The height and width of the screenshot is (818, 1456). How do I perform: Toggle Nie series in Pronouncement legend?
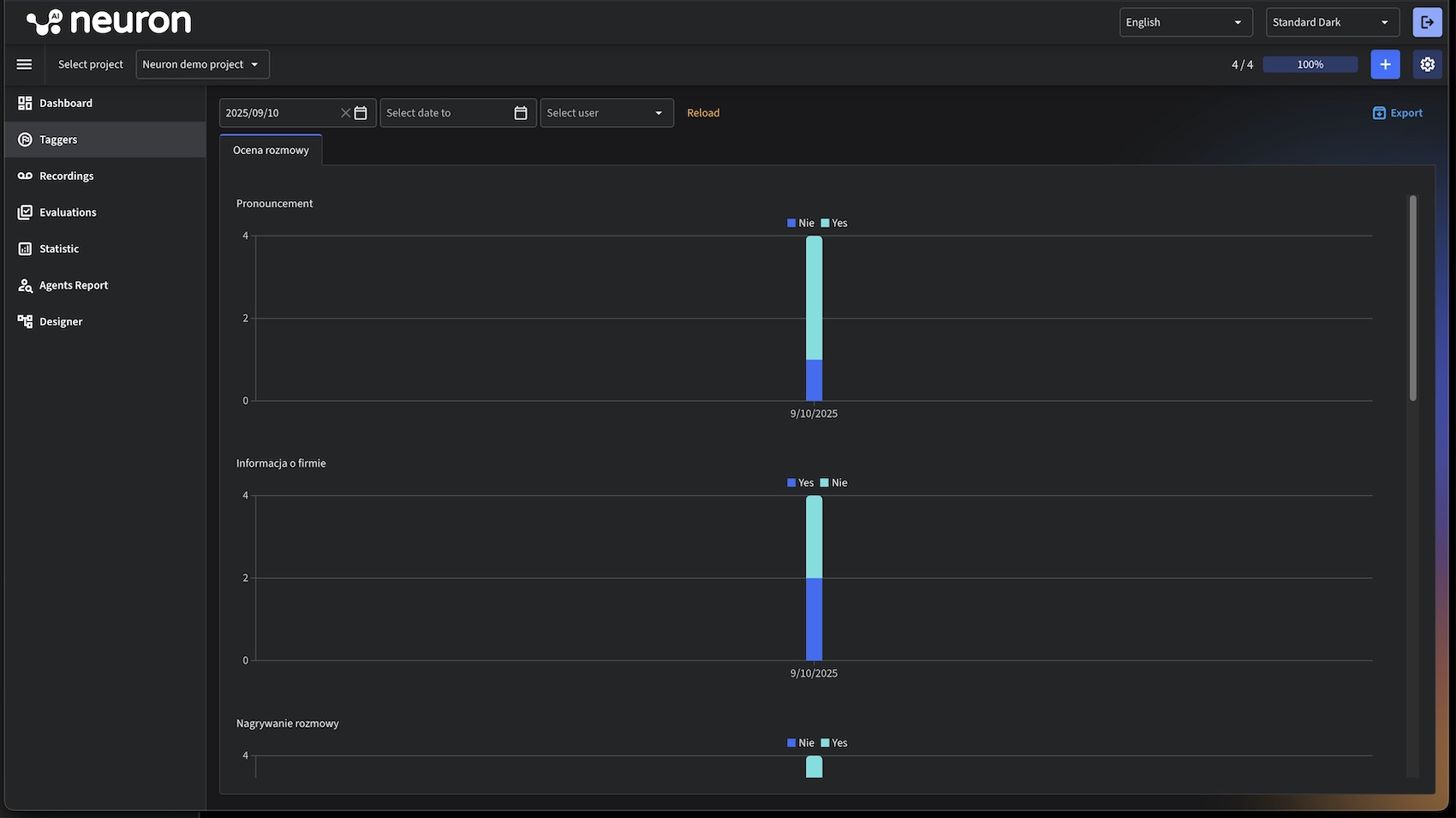(x=801, y=224)
